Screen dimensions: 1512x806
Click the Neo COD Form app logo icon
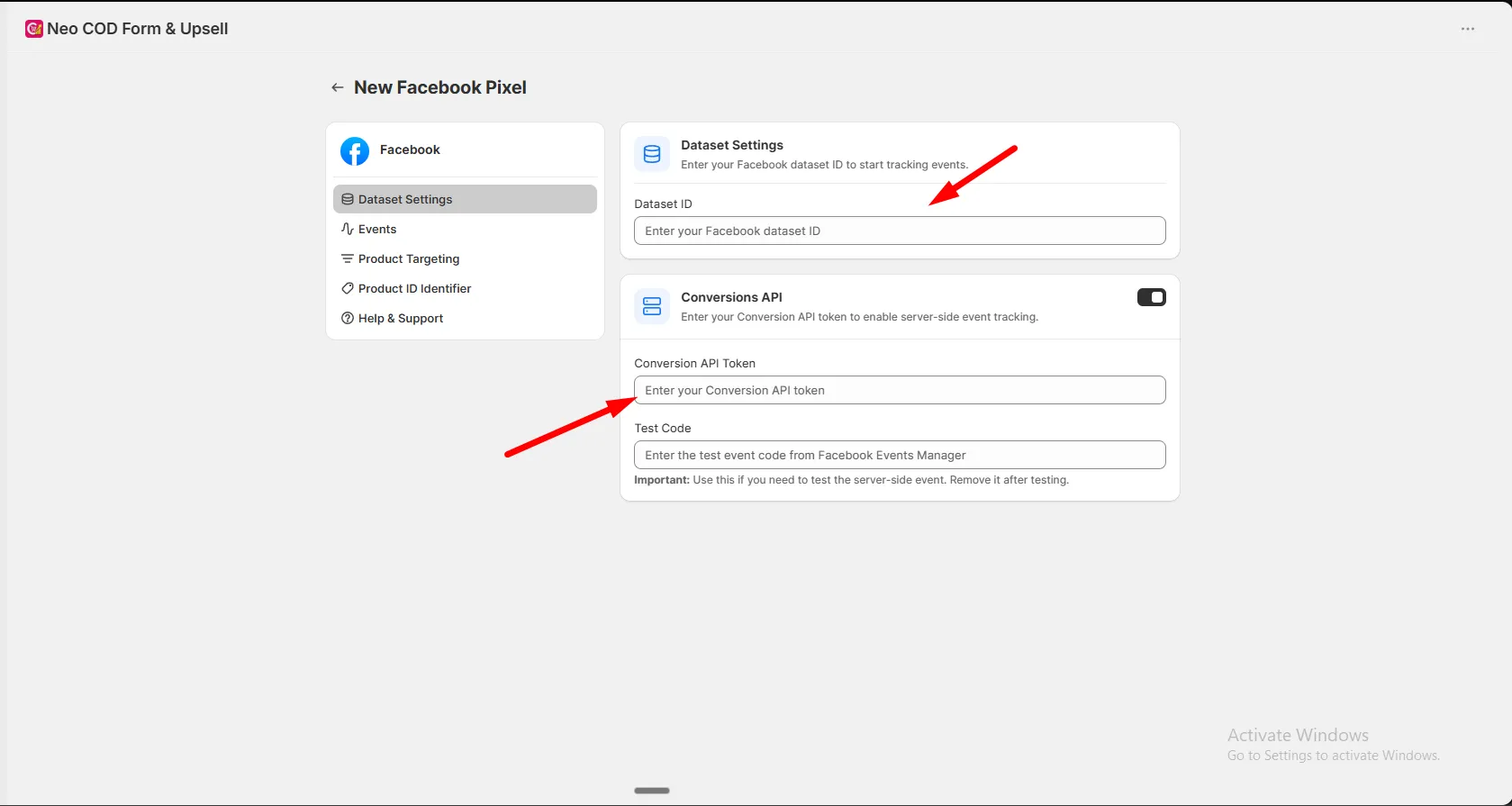pyautogui.click(x=34, y=29)
